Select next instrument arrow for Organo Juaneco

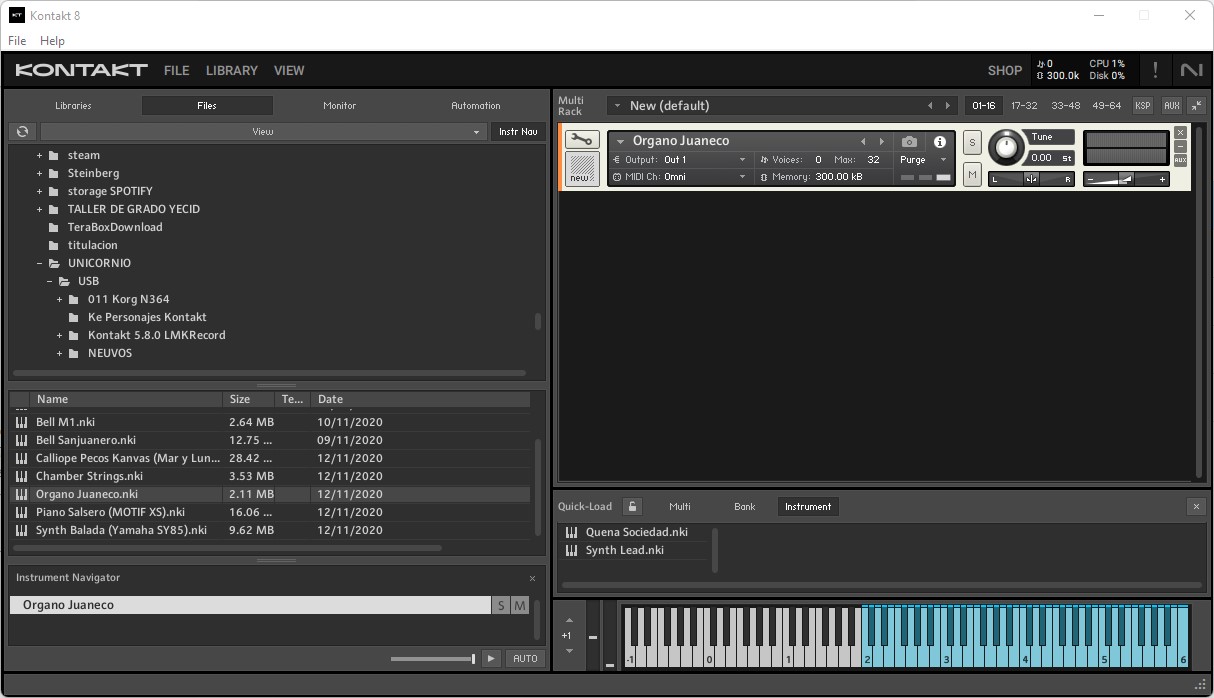point(881,141)
